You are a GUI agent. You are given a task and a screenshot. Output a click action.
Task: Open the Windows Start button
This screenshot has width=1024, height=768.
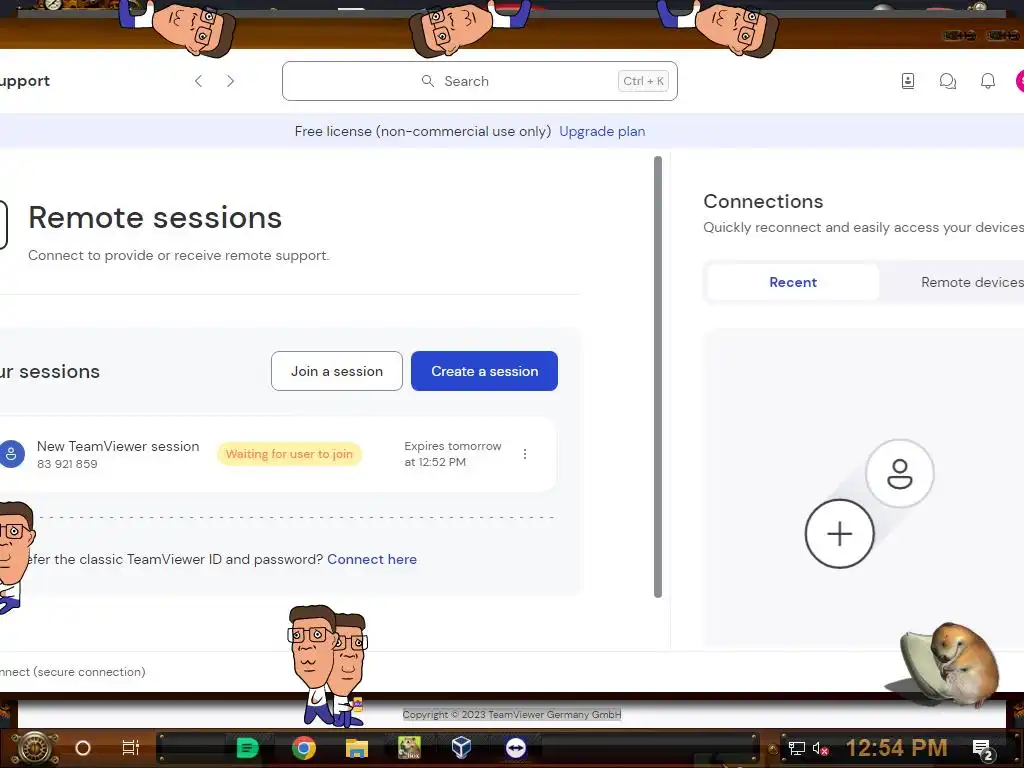pos(34,748)
